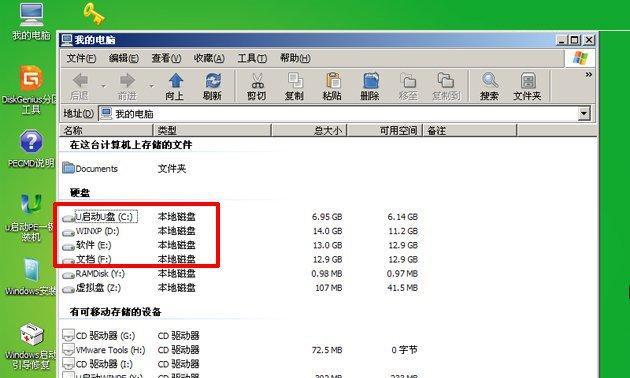The width and height of the screenshot is (630, 378).
Task: Open the 工具(T) menu
Action: [x=252, y=58]
